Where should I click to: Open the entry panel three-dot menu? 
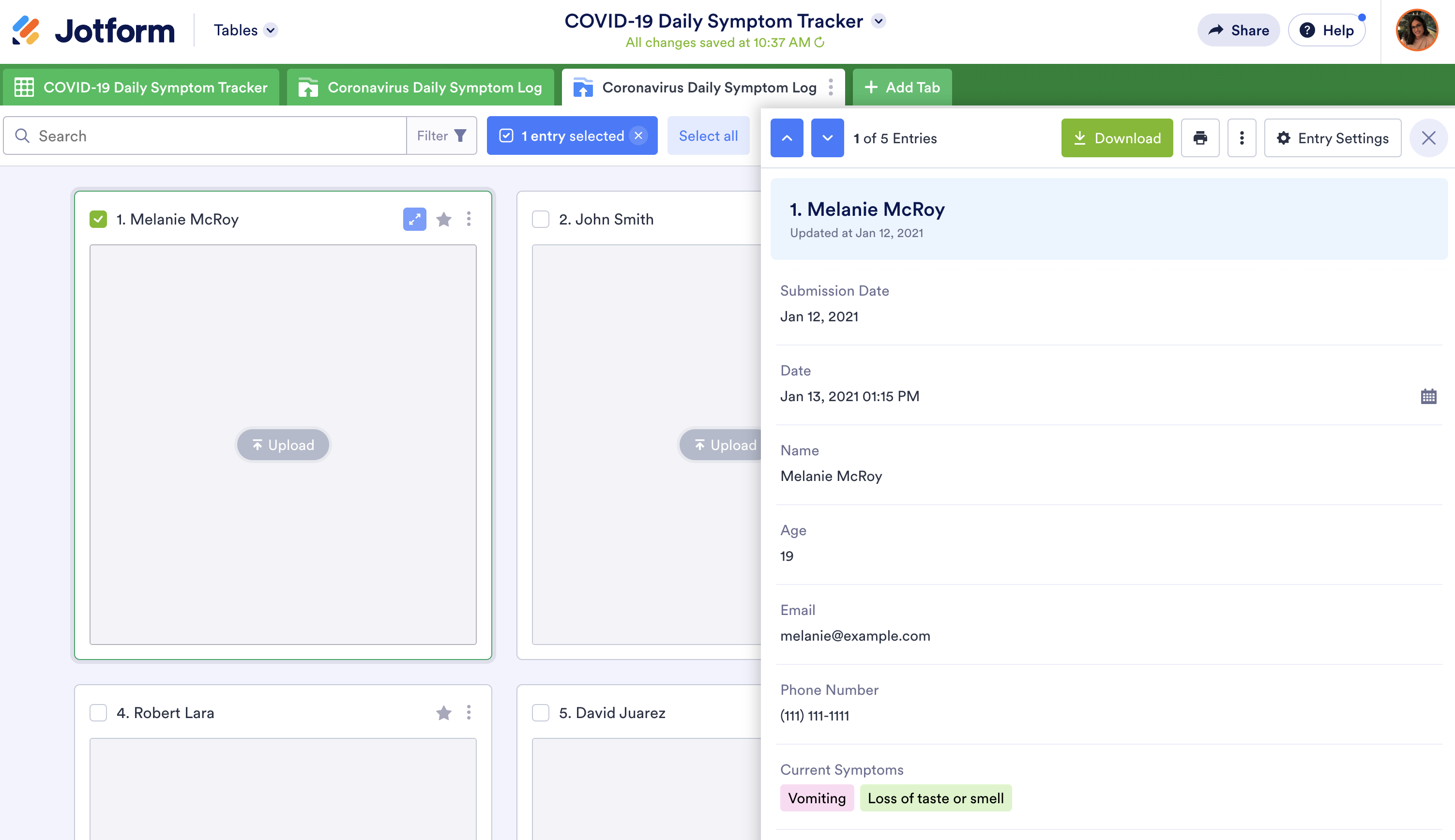(x=1242, y=138)
